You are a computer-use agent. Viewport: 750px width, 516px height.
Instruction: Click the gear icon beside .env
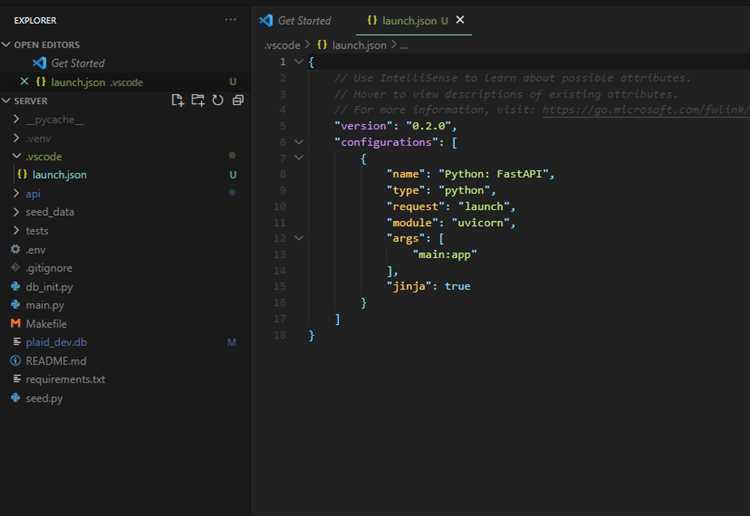point(15,250)
